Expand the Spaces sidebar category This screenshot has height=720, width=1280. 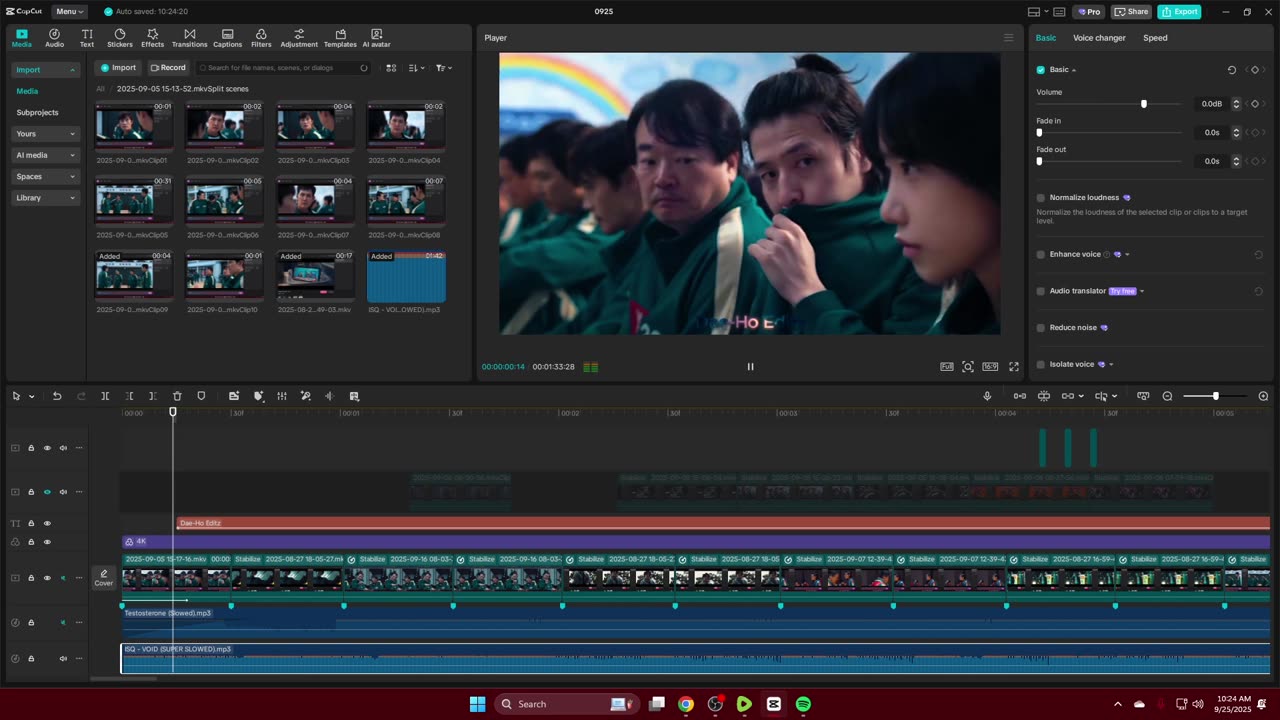click(46, 176)
